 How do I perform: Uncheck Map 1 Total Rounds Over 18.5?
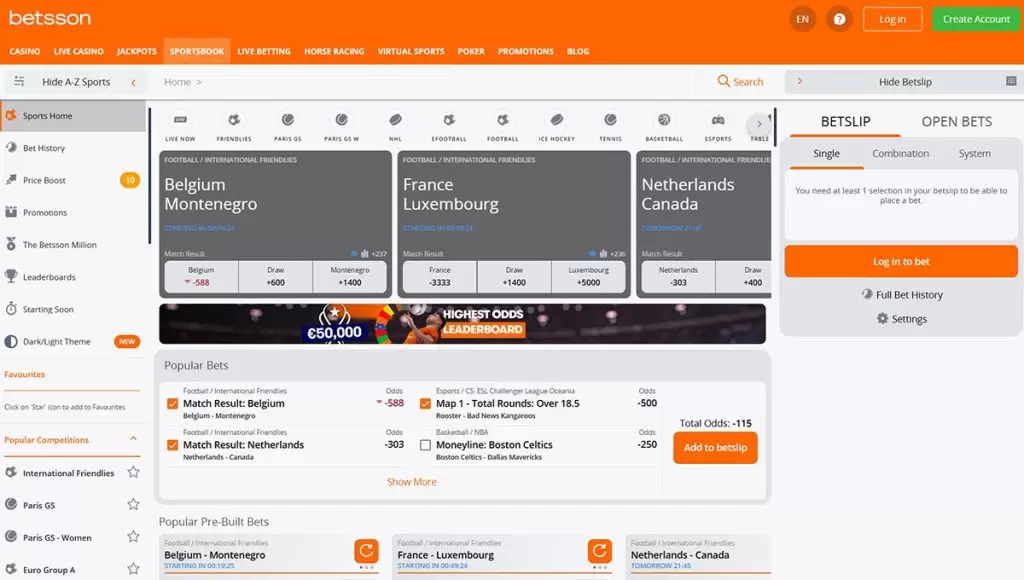pos(425,404)
